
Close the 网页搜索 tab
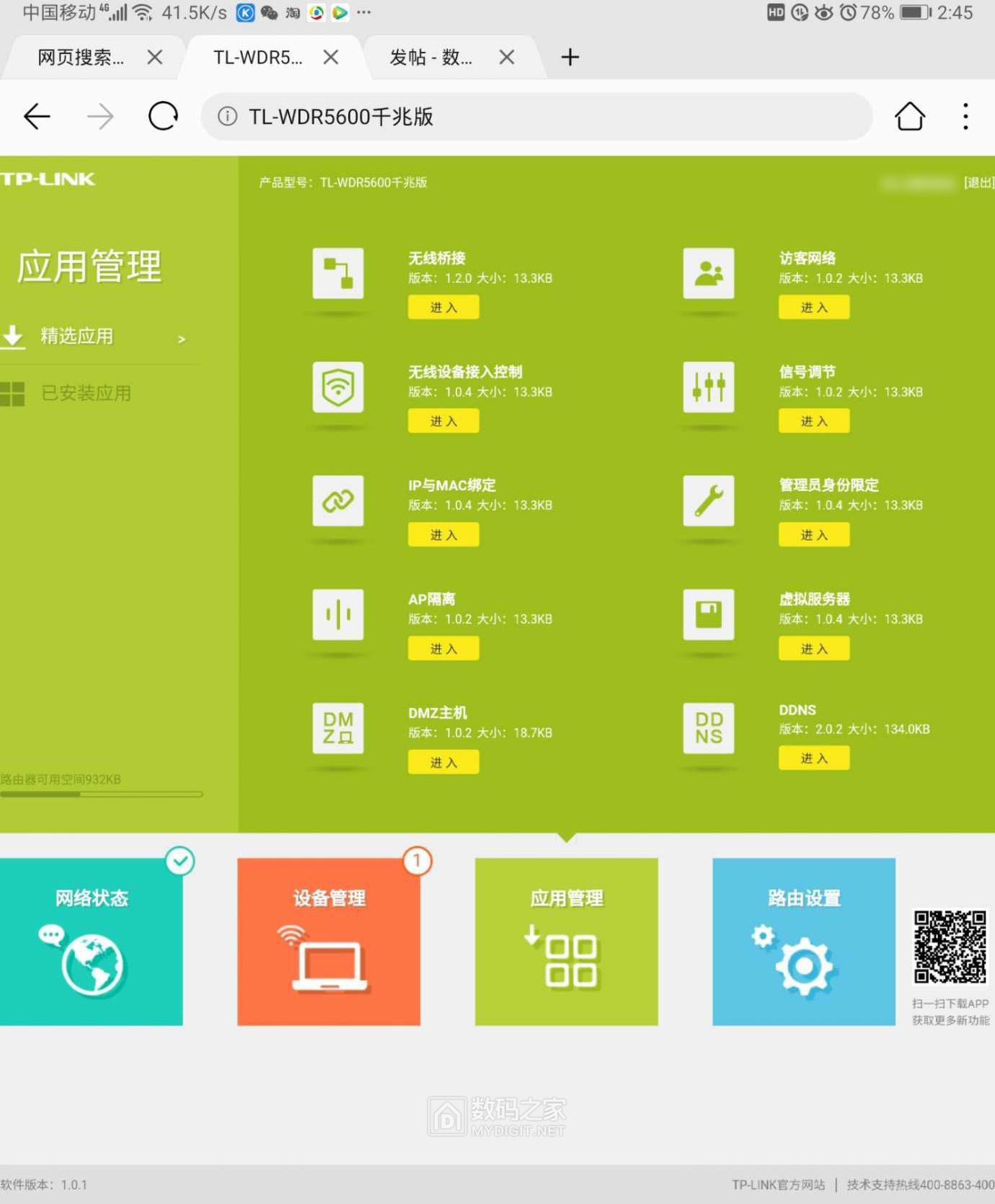[155, 57]
